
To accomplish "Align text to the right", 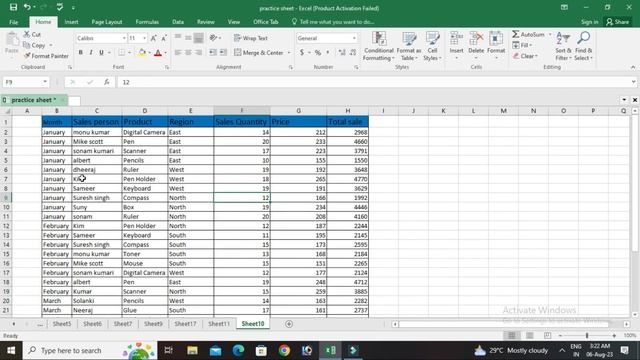I will [x=198, y=52].
